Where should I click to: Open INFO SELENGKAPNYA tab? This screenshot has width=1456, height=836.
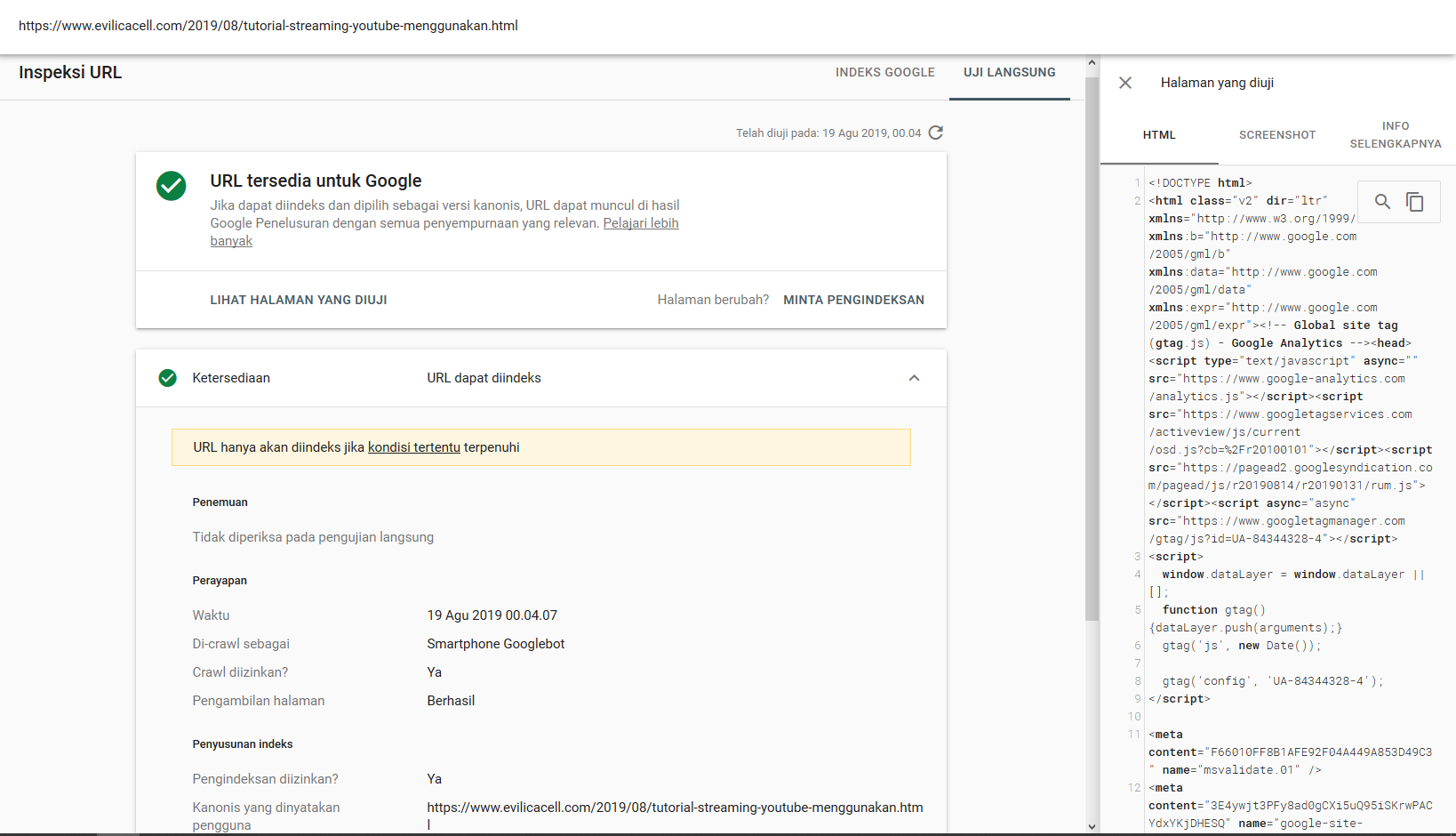pyautogui.click(x=1396, y=135)
